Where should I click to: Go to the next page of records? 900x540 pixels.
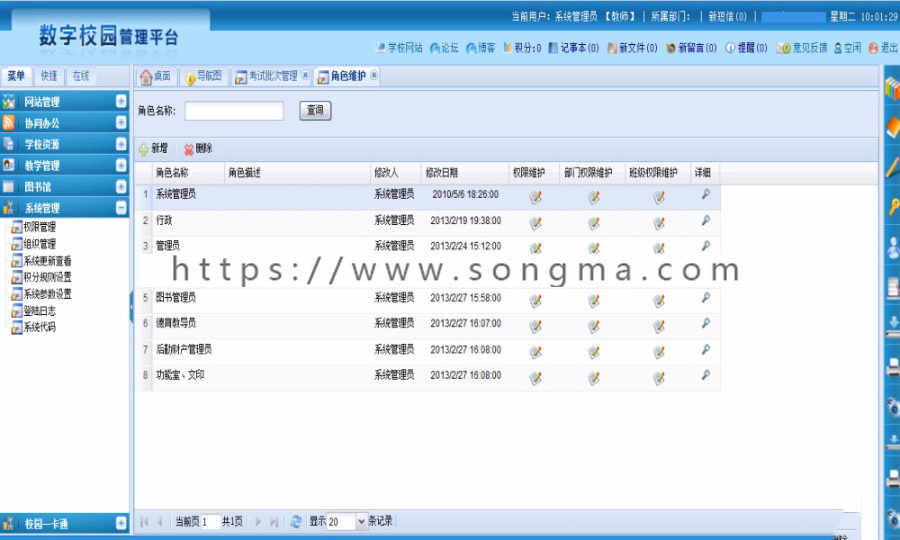258,522
